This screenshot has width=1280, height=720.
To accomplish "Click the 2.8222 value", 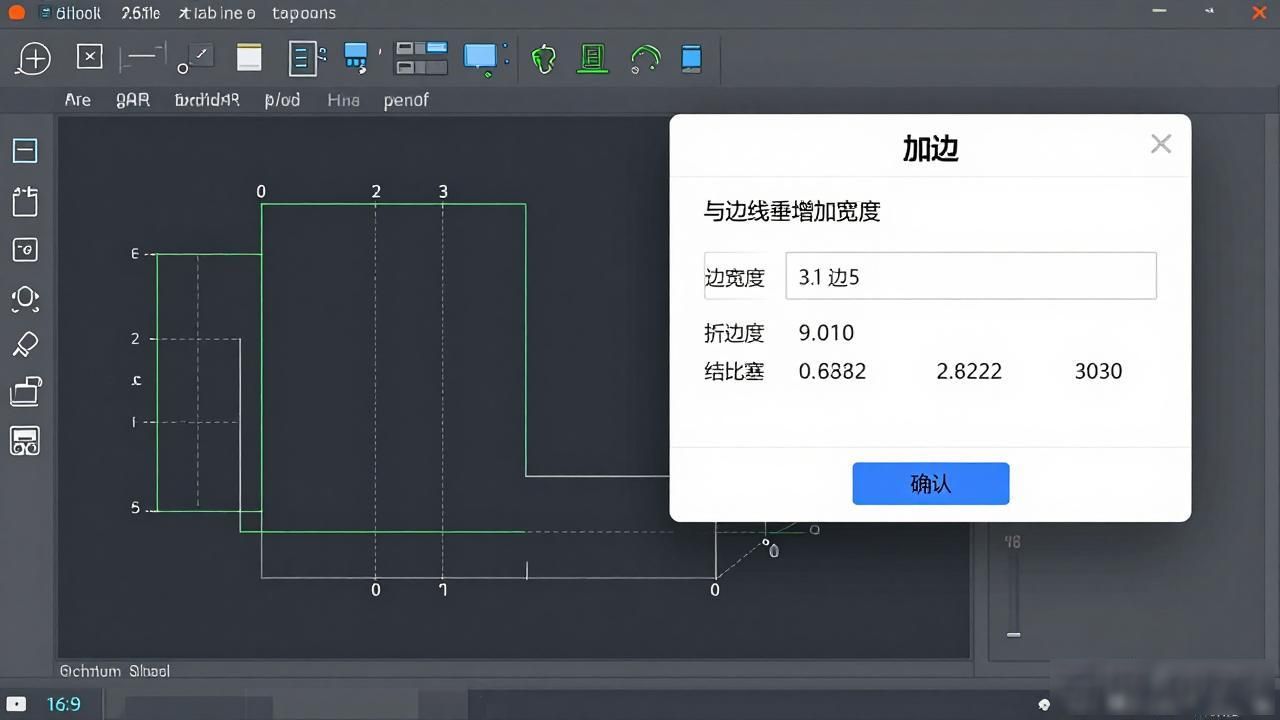I will click(x=969, y=371).
